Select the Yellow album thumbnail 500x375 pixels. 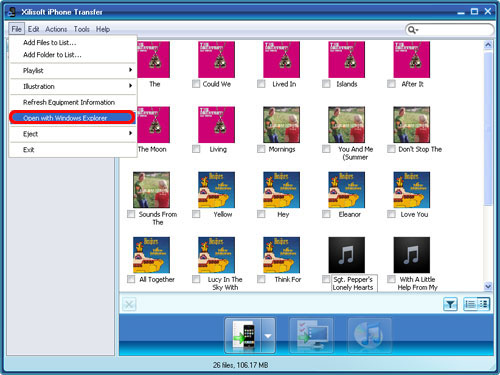pyautogui.click(x=216, y=190)
